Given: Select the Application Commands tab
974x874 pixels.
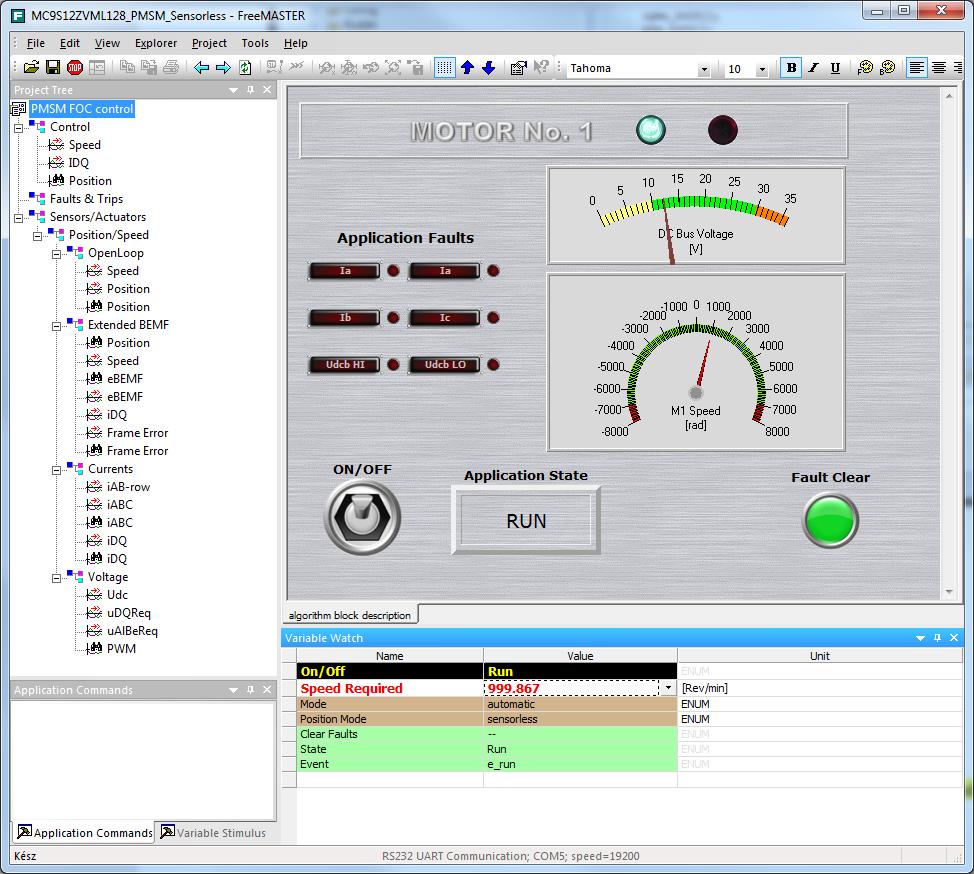Looking at the screenshot, I should click(85, 832).
